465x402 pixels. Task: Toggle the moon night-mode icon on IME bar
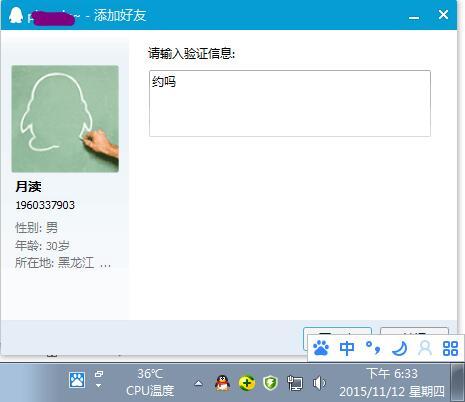tap(400, 348)
